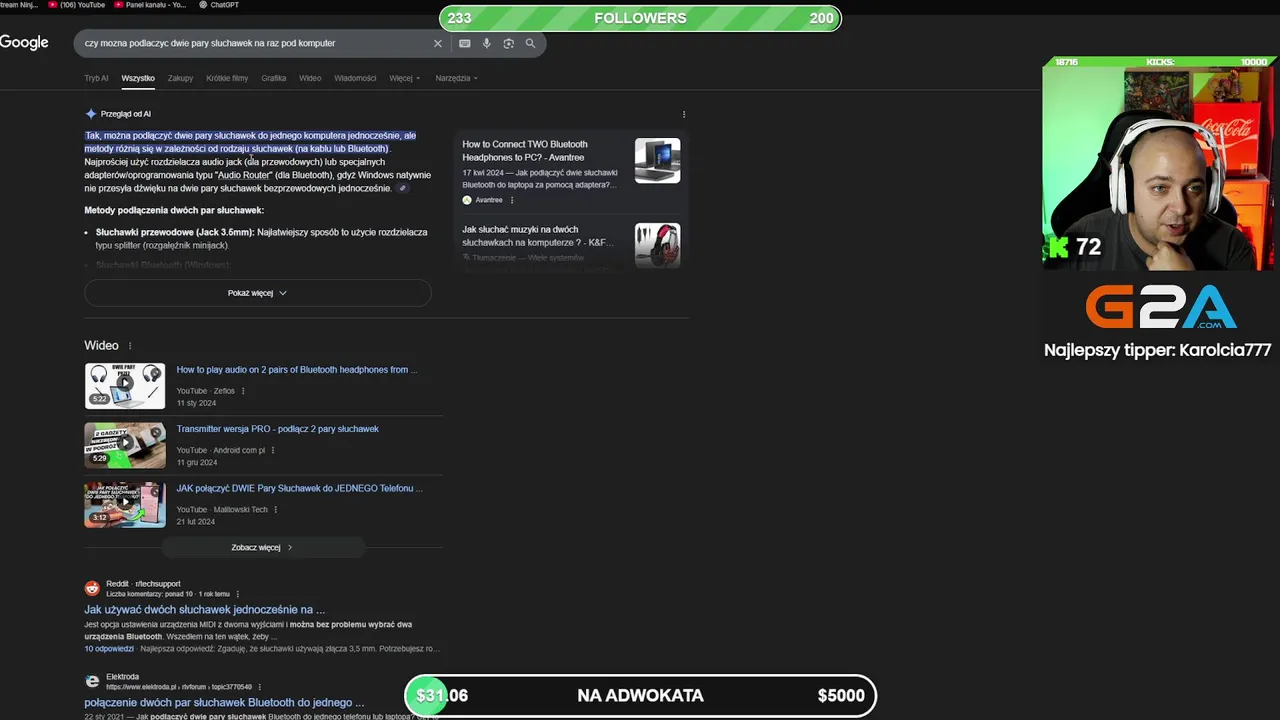Click into the Google search input field
This screenshot has height=720, width=1280.
tap(255, 43)
